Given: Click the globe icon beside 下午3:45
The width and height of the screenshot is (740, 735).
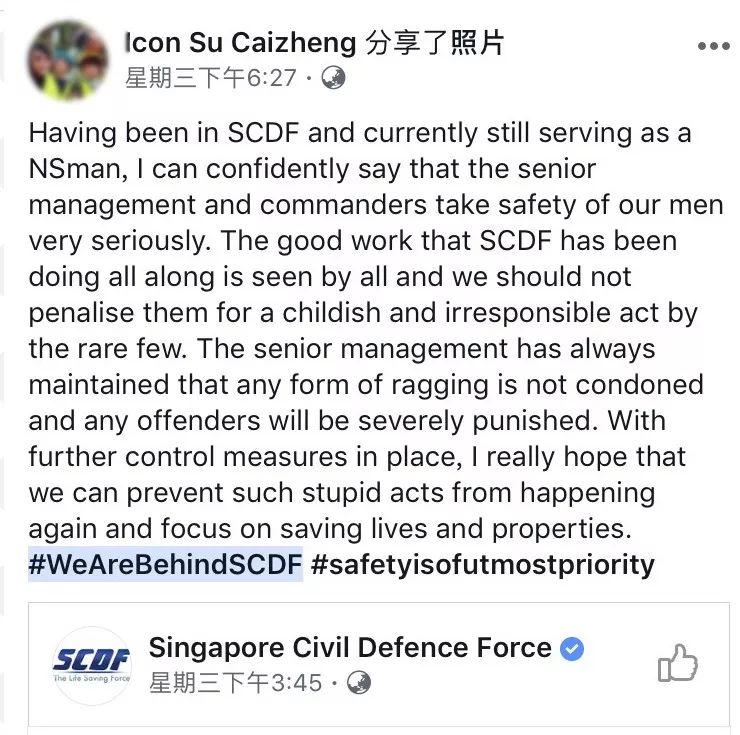Looking at the screenshot, I should [360, 683].
